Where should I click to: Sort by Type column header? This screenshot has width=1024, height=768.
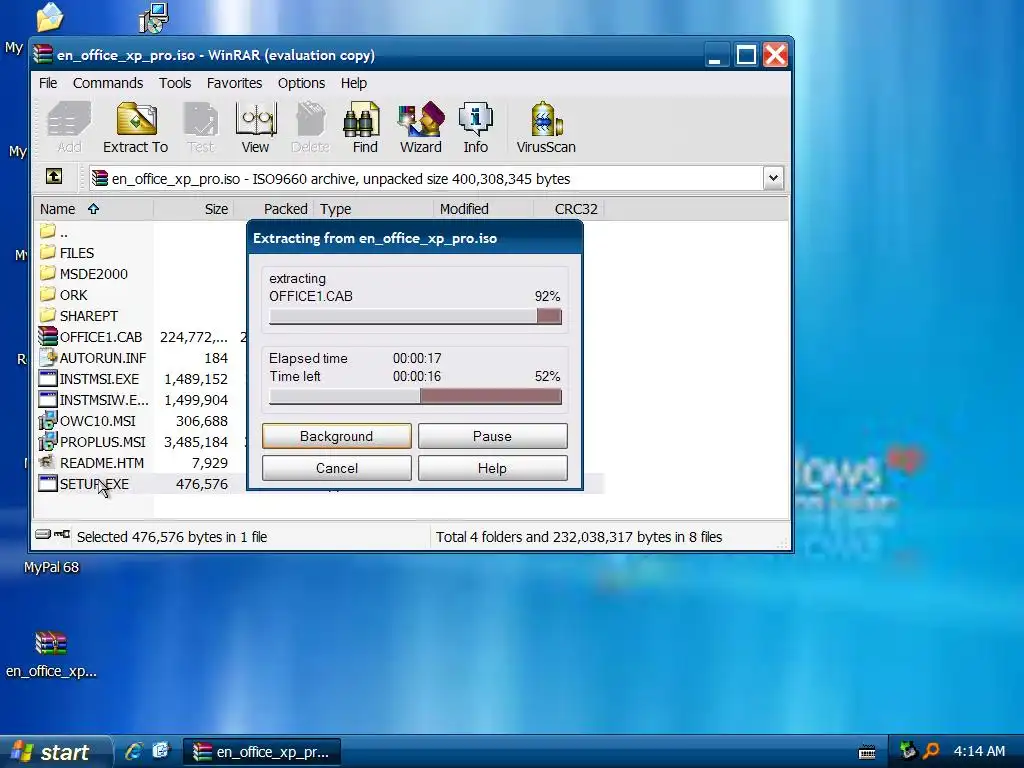click(x=373, y=209)
